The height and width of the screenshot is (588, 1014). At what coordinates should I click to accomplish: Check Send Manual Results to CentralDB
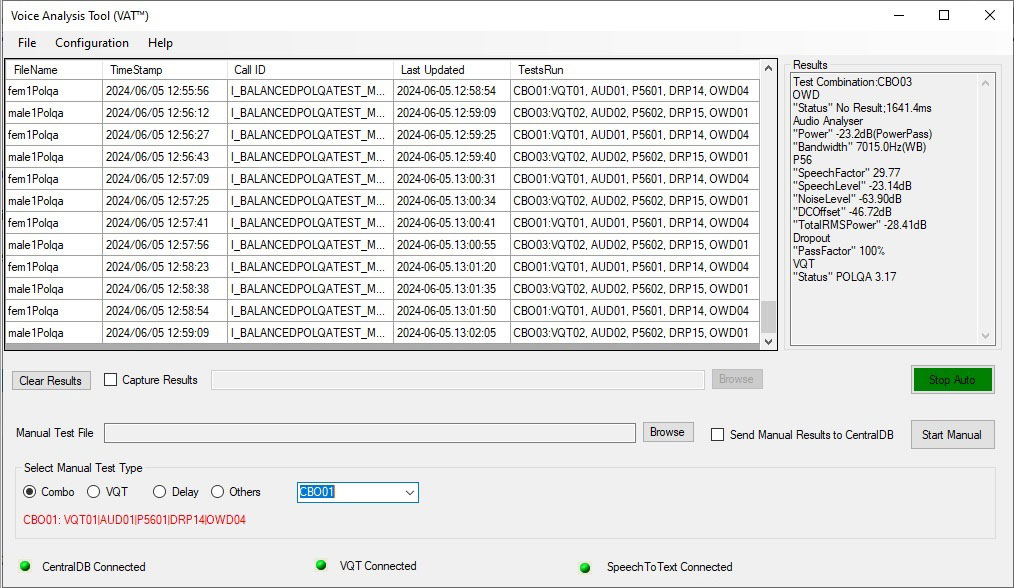point(717,435)
